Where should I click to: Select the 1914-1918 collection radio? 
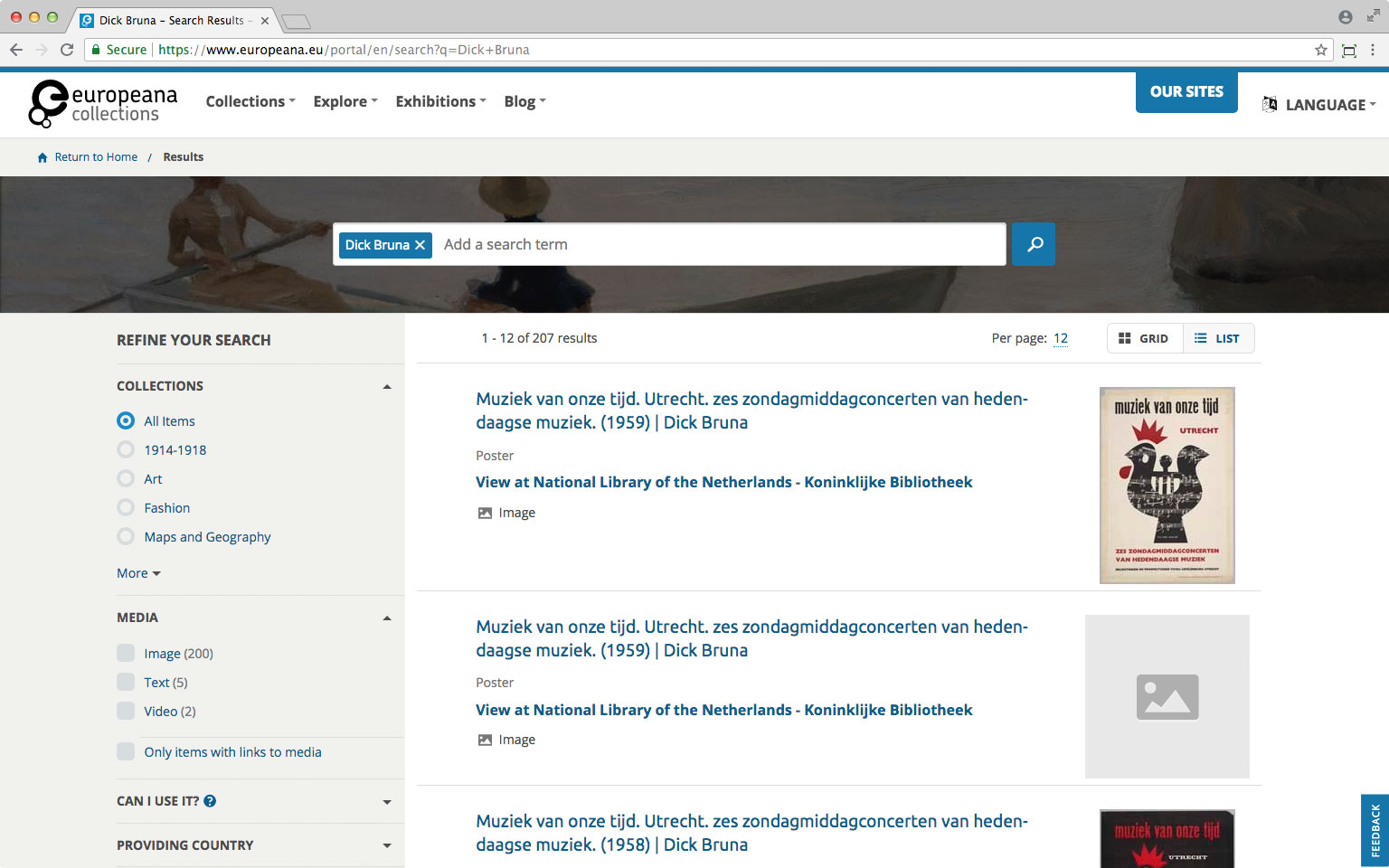click(x=126, y=449)
